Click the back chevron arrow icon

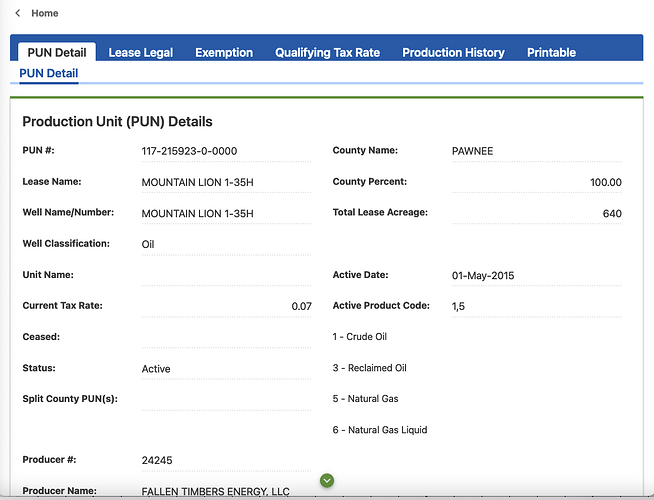[x=18, y=13]
